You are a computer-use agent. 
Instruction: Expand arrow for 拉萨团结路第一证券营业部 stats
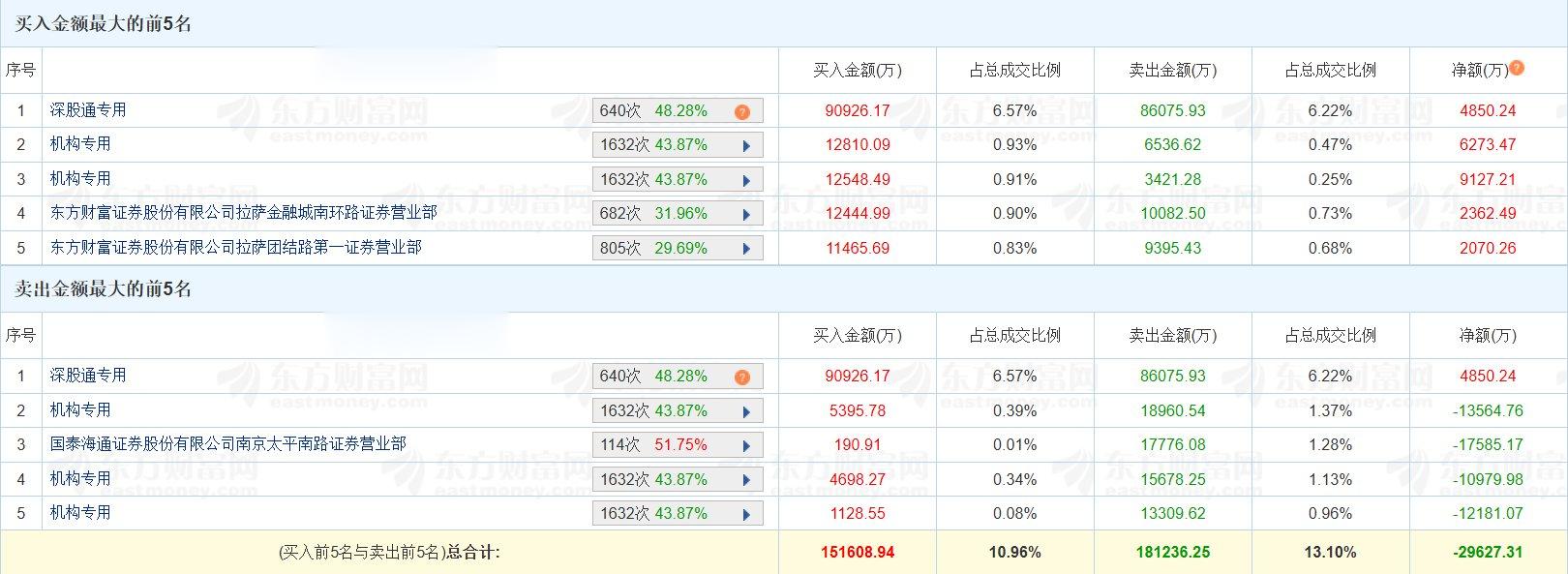click(x=746, y=249)
